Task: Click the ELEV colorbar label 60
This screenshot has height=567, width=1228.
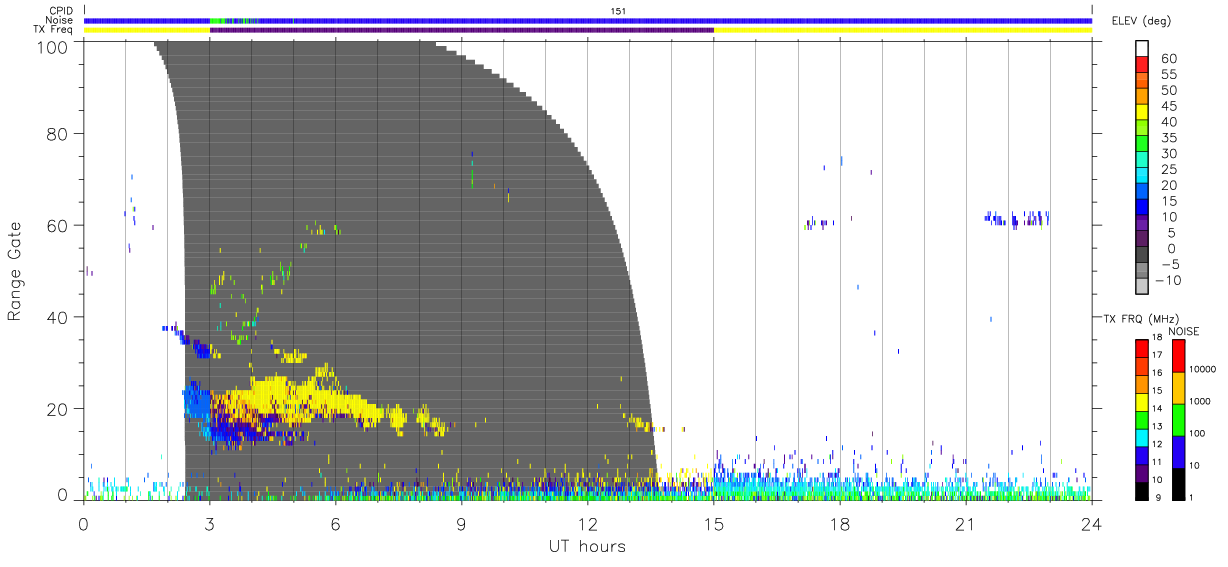Action: tap(1168, 58)
